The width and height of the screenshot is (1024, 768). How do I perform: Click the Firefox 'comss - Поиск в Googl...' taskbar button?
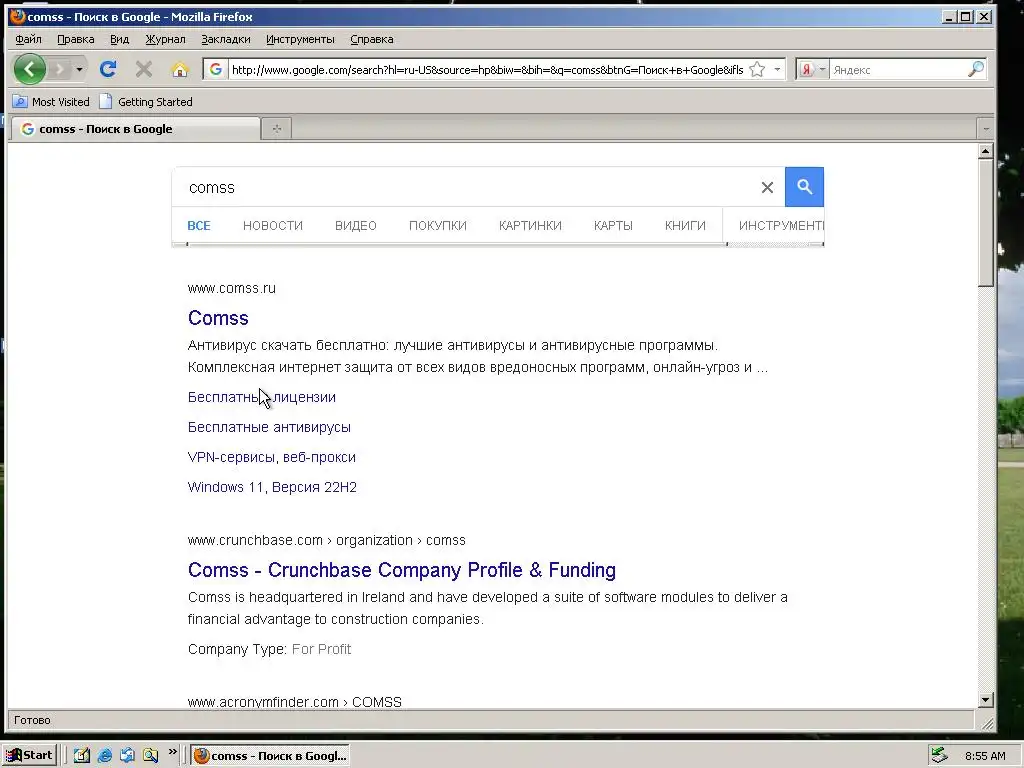tap(270, 756)
